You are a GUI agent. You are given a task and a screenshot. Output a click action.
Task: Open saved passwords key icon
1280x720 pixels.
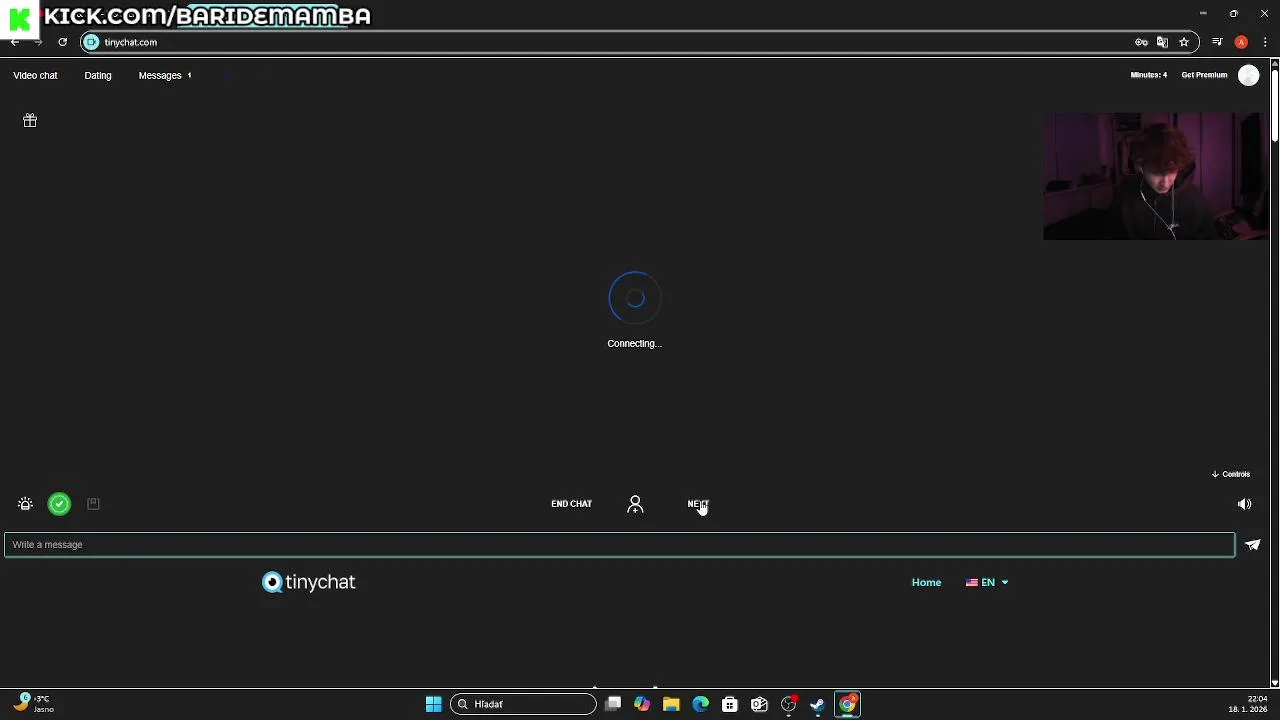(x=1141, y=42)
